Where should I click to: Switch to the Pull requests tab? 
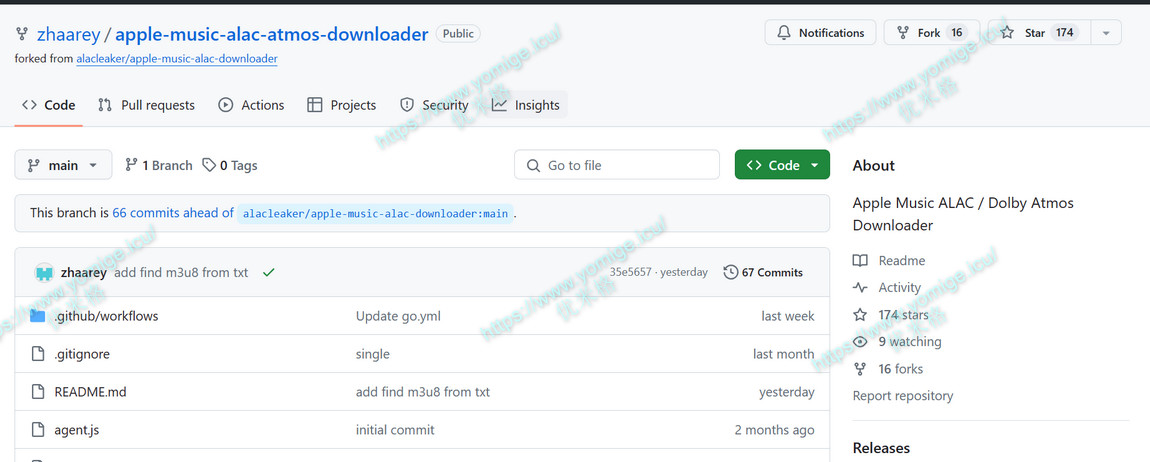[146, 105]
